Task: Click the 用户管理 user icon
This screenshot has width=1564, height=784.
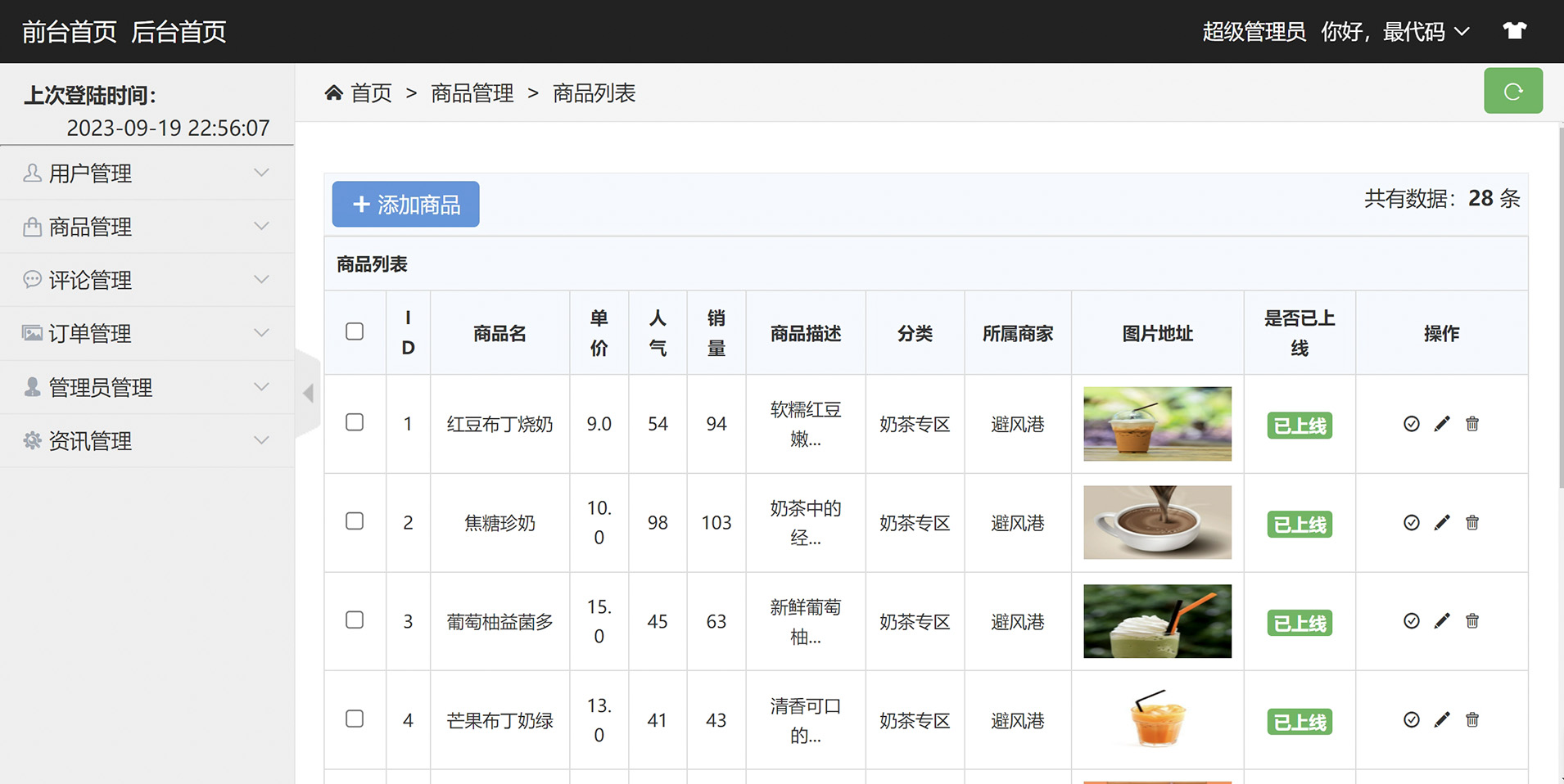Action: pos(32,173)
